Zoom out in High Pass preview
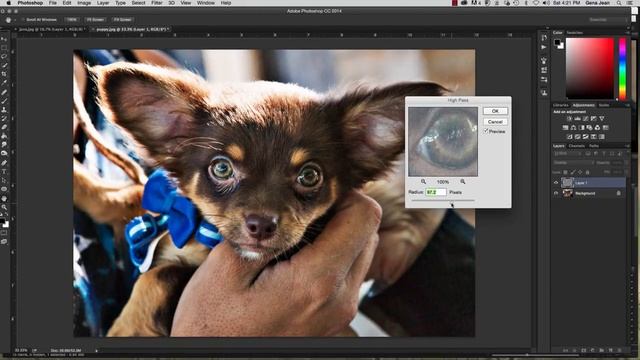The width and height of the screenshot is (640, 360). 423,182
